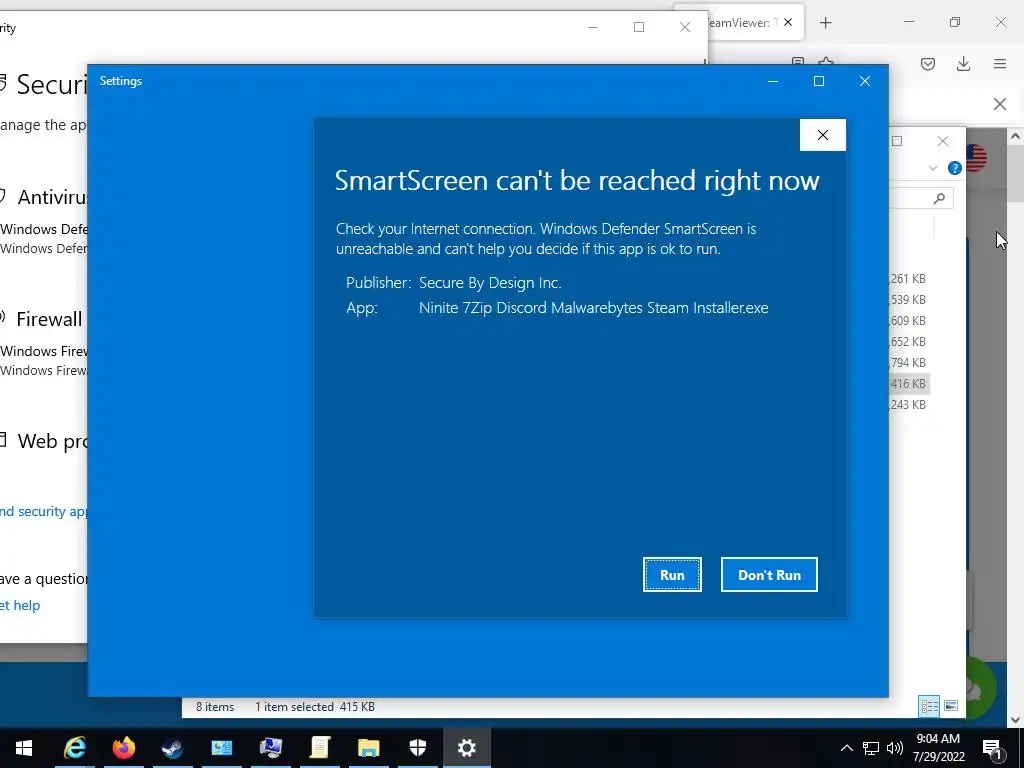
Task: Open a new Firefox tab with plus
Action: click(825, 23)
